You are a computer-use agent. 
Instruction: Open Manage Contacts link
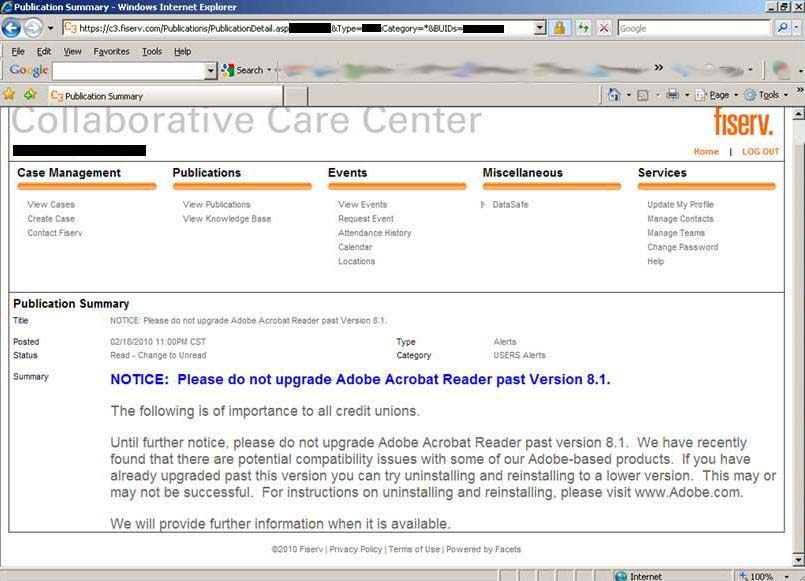point(680,219)
